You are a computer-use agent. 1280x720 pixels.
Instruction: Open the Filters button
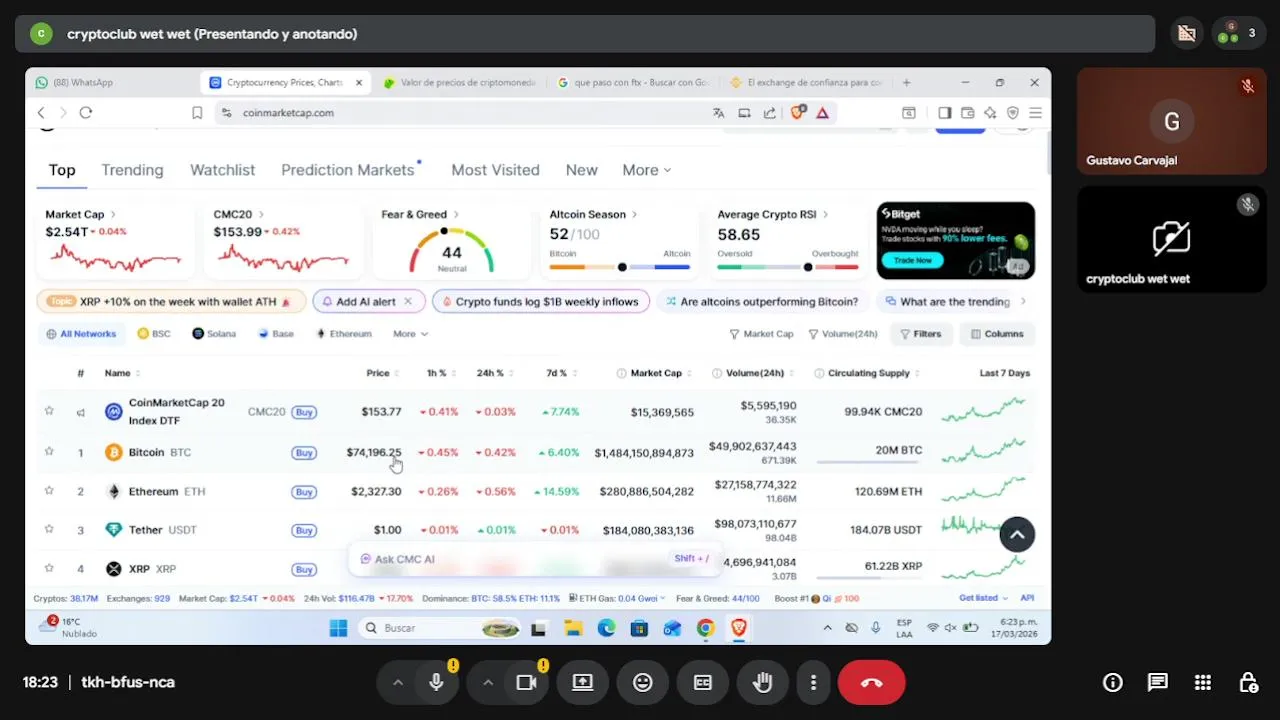click(921, 334)
